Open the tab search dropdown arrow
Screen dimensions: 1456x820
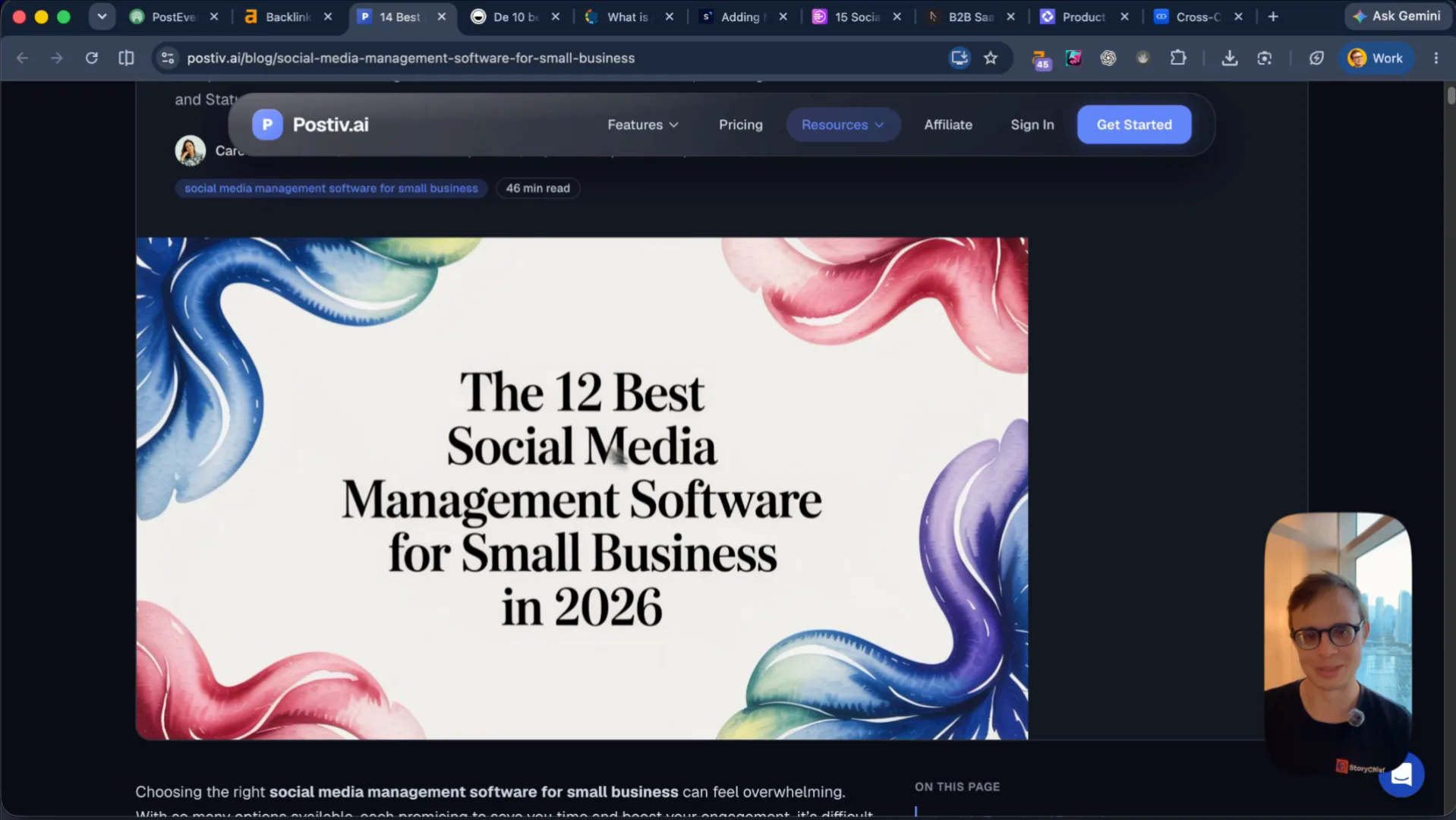point(102,17)
